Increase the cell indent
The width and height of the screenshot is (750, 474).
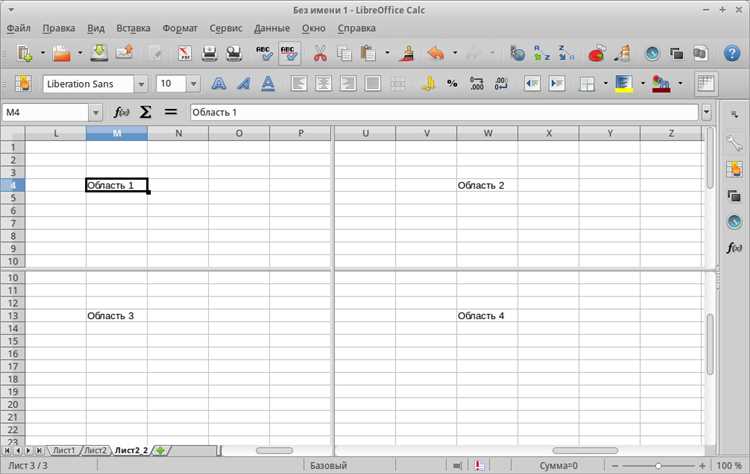coord(557,84)
